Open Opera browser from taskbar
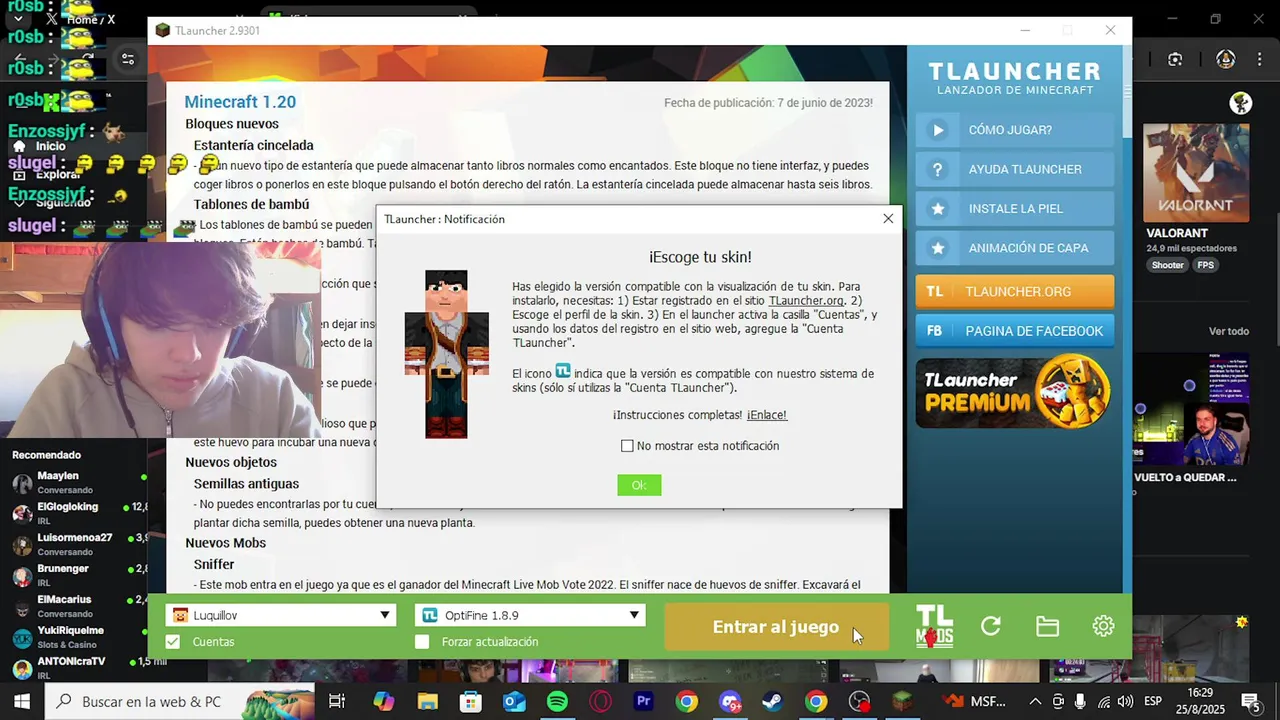The height and width of the screenshot is (720, 1280). point(601,702)
